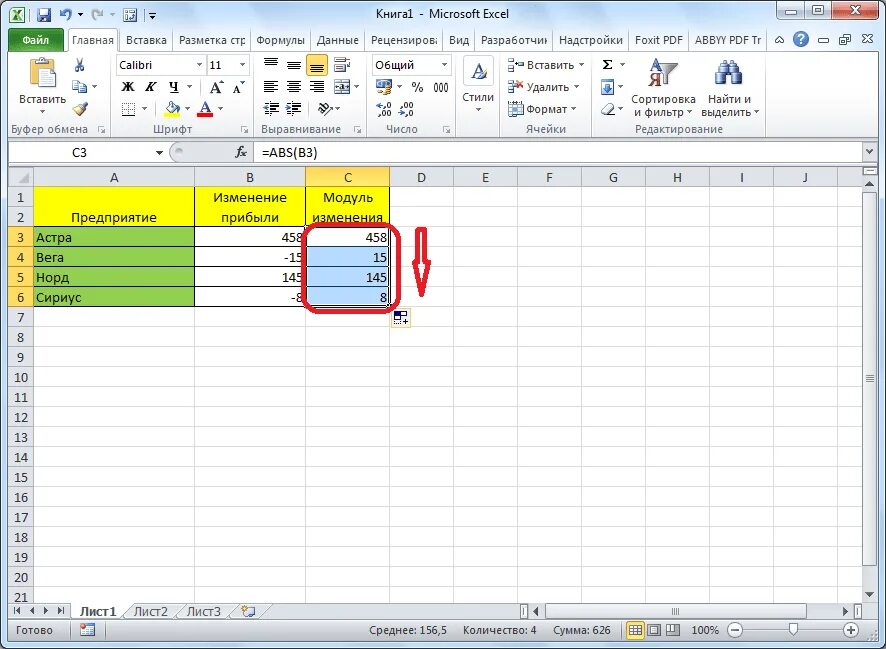Viewport: 886px width, 649px height.
Task: Open the Calibri font name dropdown
Action: (x=199, y=65)
